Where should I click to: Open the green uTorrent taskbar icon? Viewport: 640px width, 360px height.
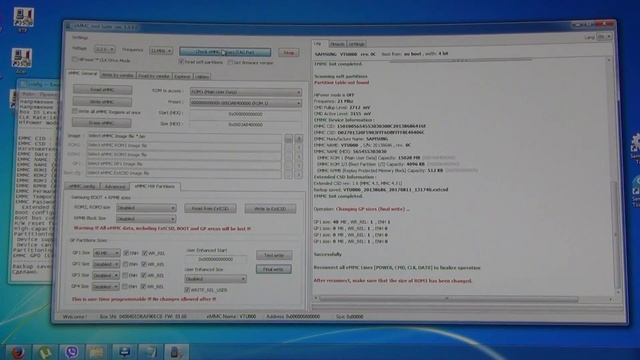[x=44, y=352]
